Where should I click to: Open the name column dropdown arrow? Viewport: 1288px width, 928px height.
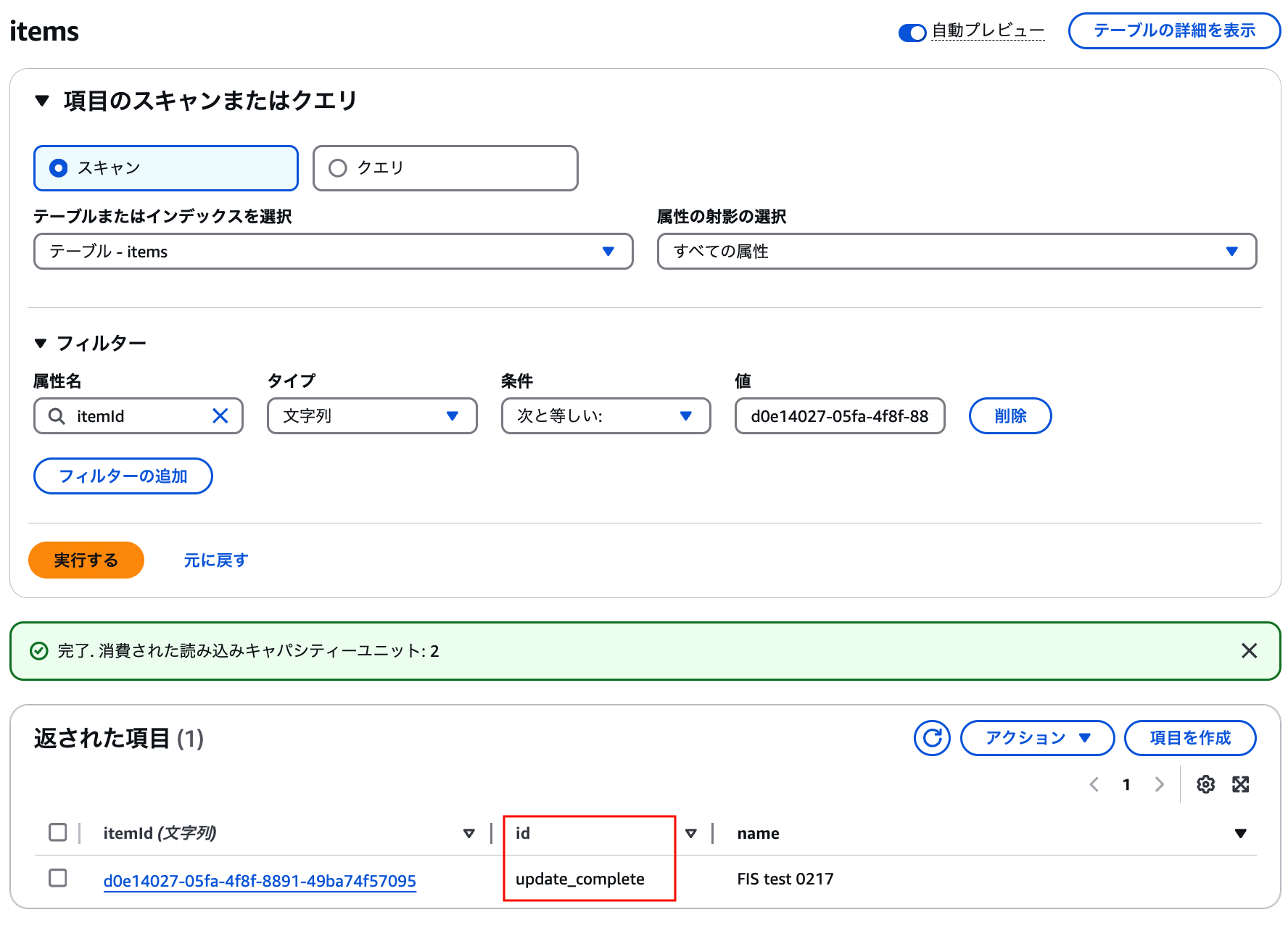tap(1241, 834)
